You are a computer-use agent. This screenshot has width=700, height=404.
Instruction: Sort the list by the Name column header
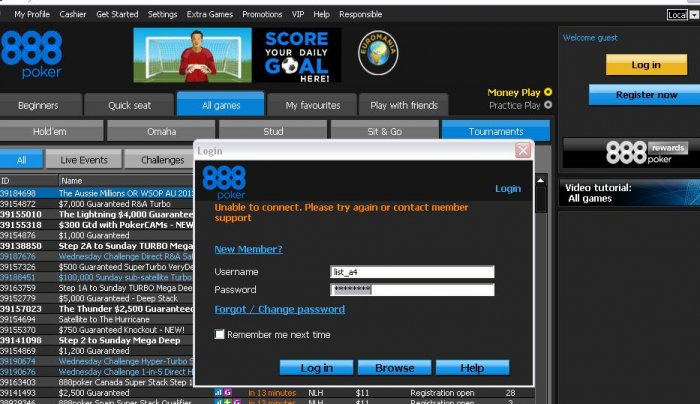126,180
